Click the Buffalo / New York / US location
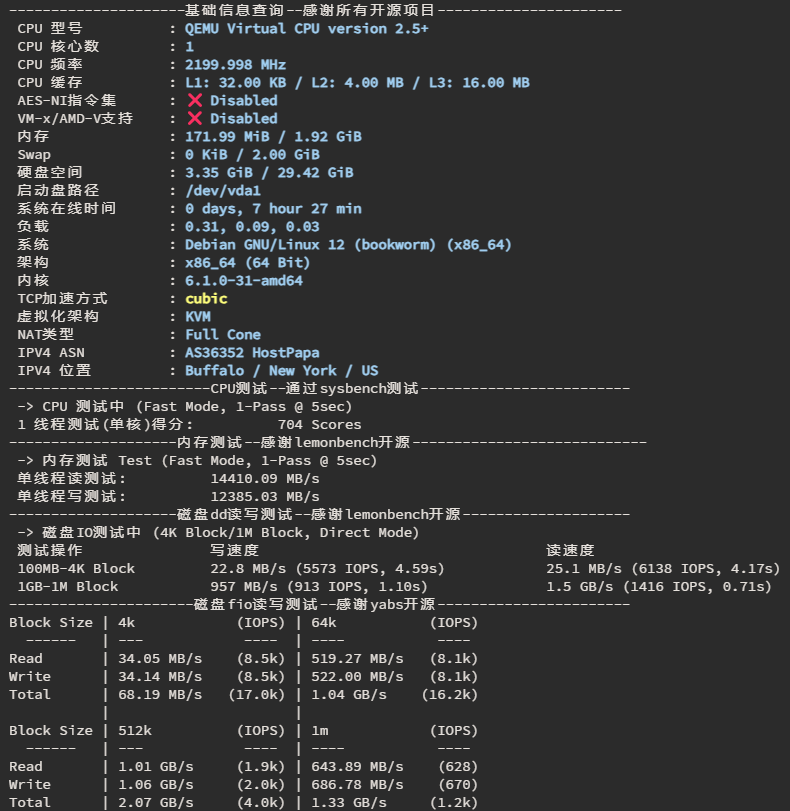This screenshot has height=811, width=790. (281, 370)
